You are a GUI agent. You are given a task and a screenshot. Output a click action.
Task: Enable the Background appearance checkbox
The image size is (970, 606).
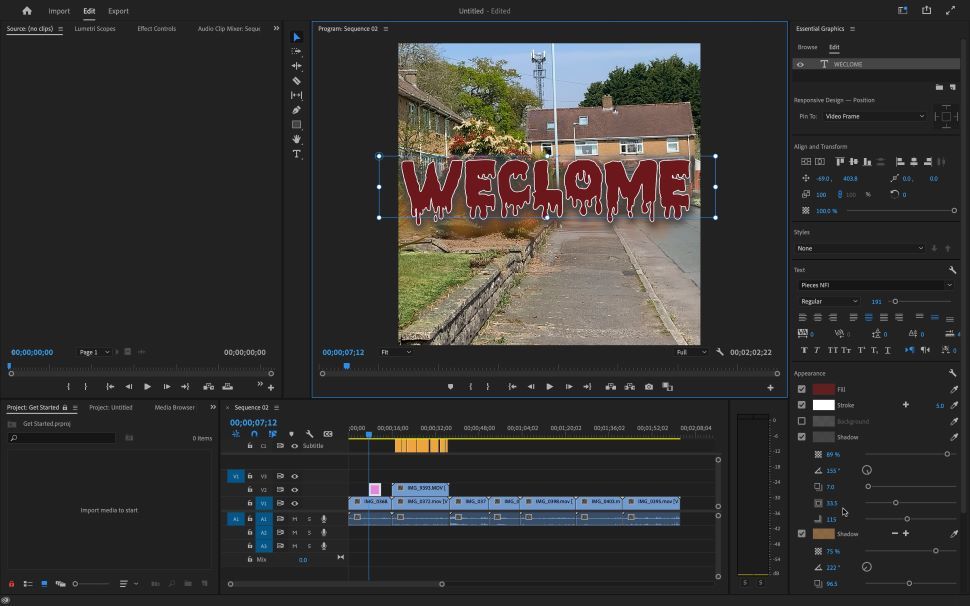pos(801,421)
